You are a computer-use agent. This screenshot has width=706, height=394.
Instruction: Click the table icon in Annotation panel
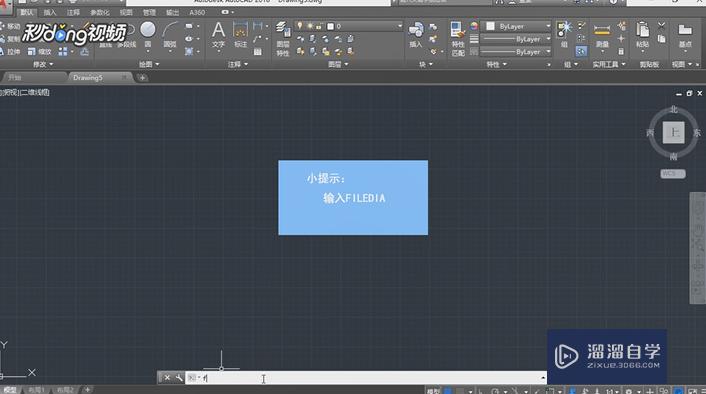(258, 52)
